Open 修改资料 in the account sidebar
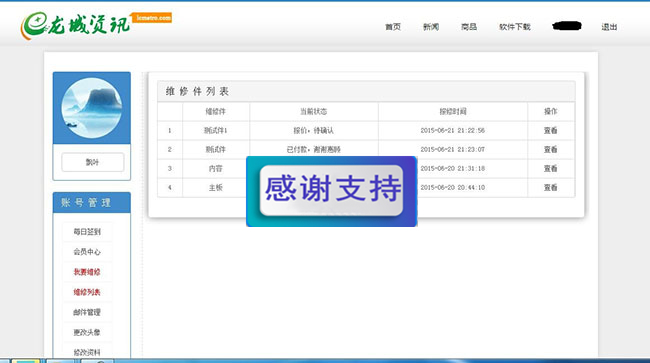Image resolution: width=650 pixels, height=363 pixels. tap(87, 352)
